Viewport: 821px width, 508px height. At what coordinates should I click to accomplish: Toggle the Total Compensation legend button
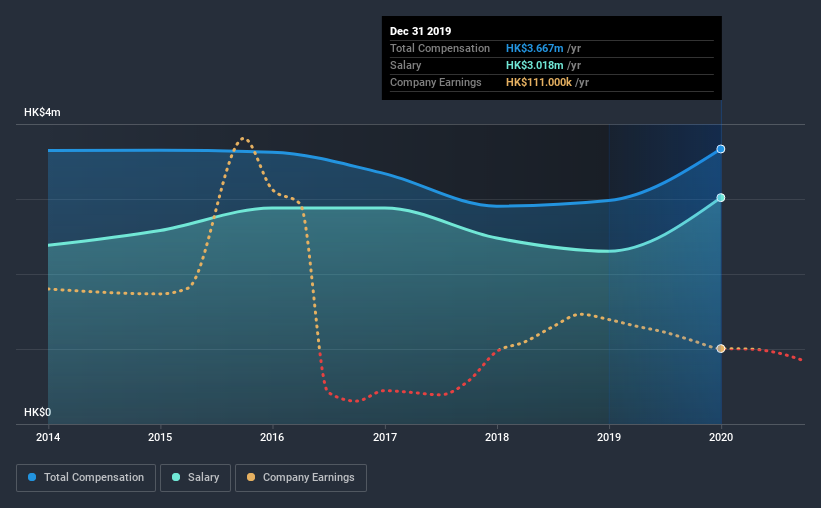click(x=86, y=478)
